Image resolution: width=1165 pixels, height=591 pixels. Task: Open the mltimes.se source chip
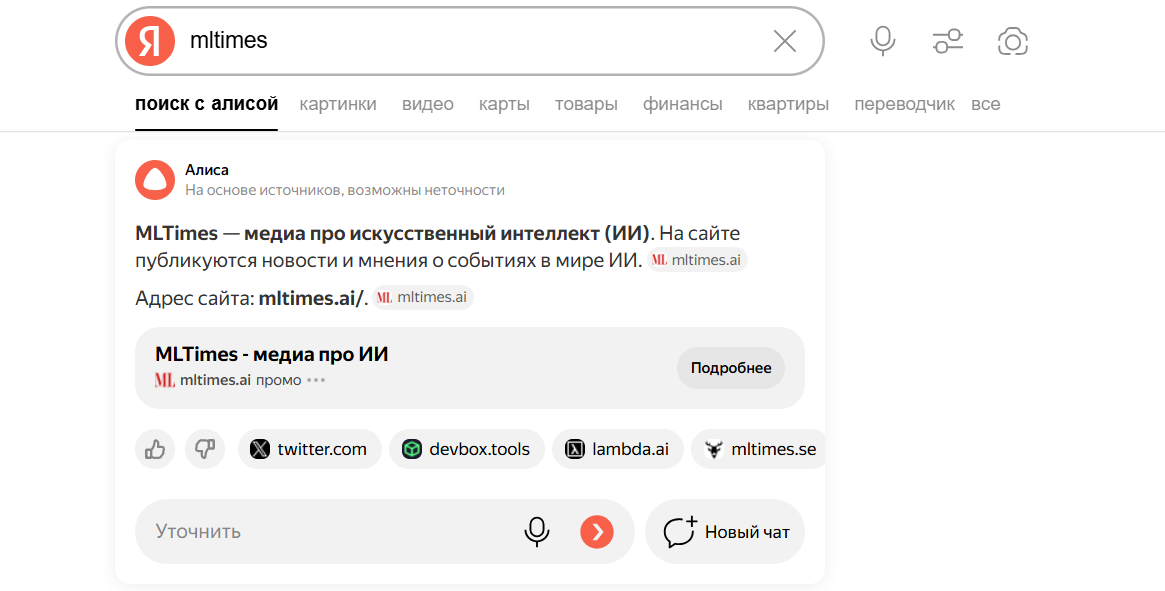759,449
